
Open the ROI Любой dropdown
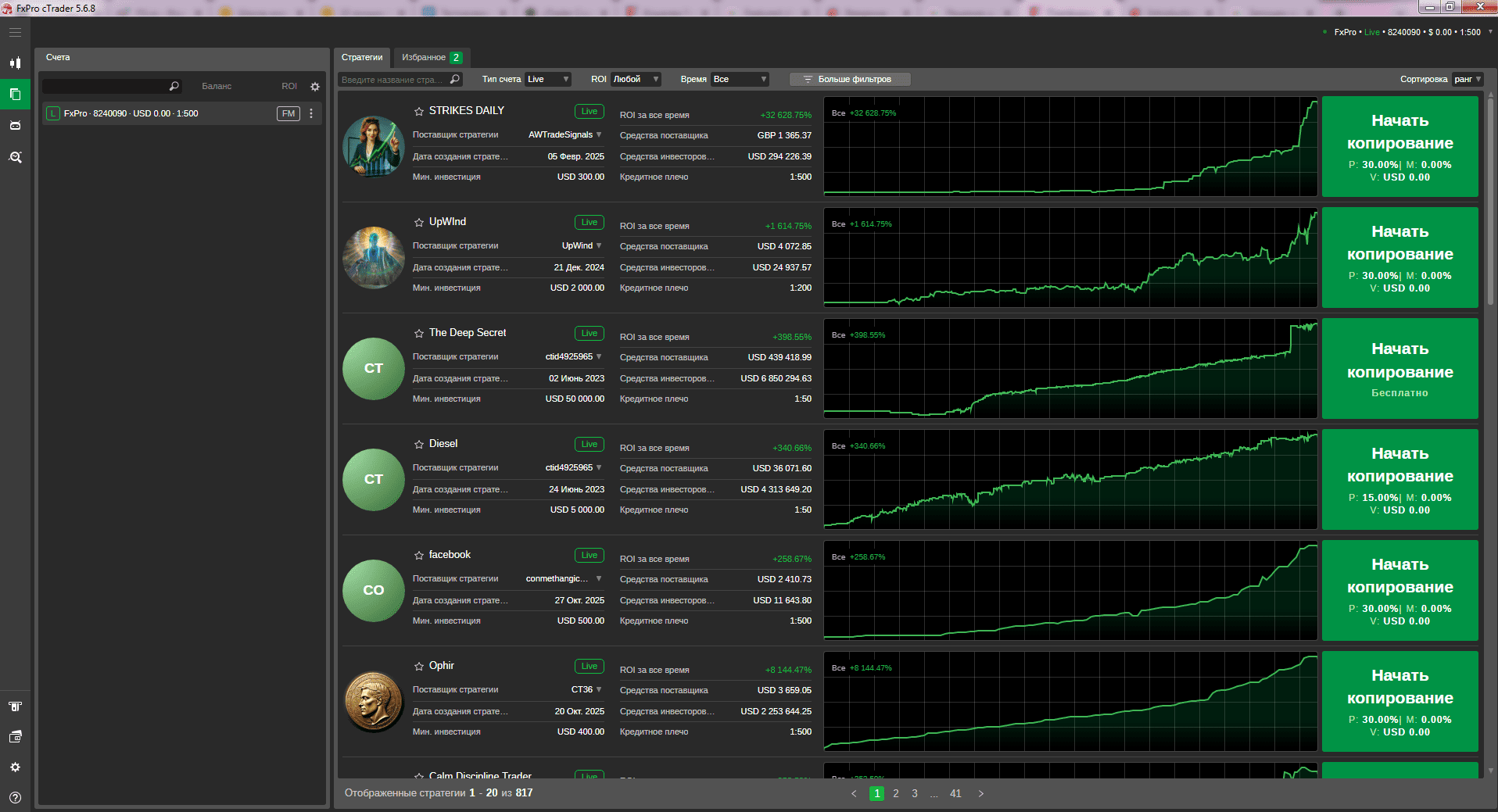[636, 79]
